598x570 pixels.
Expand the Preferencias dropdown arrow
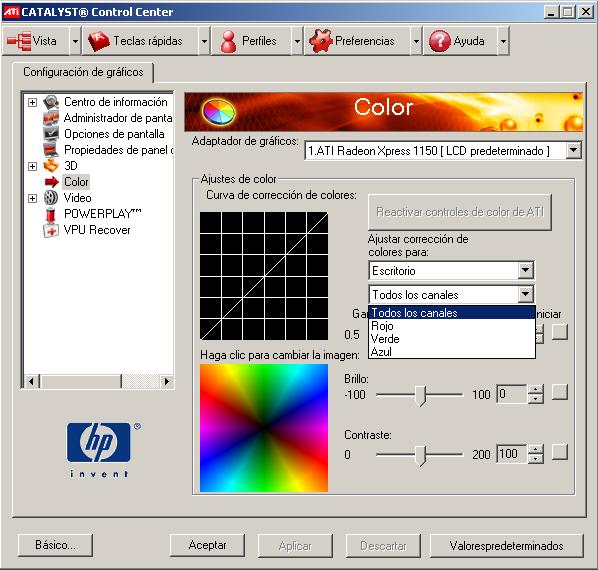pos(416,41)
